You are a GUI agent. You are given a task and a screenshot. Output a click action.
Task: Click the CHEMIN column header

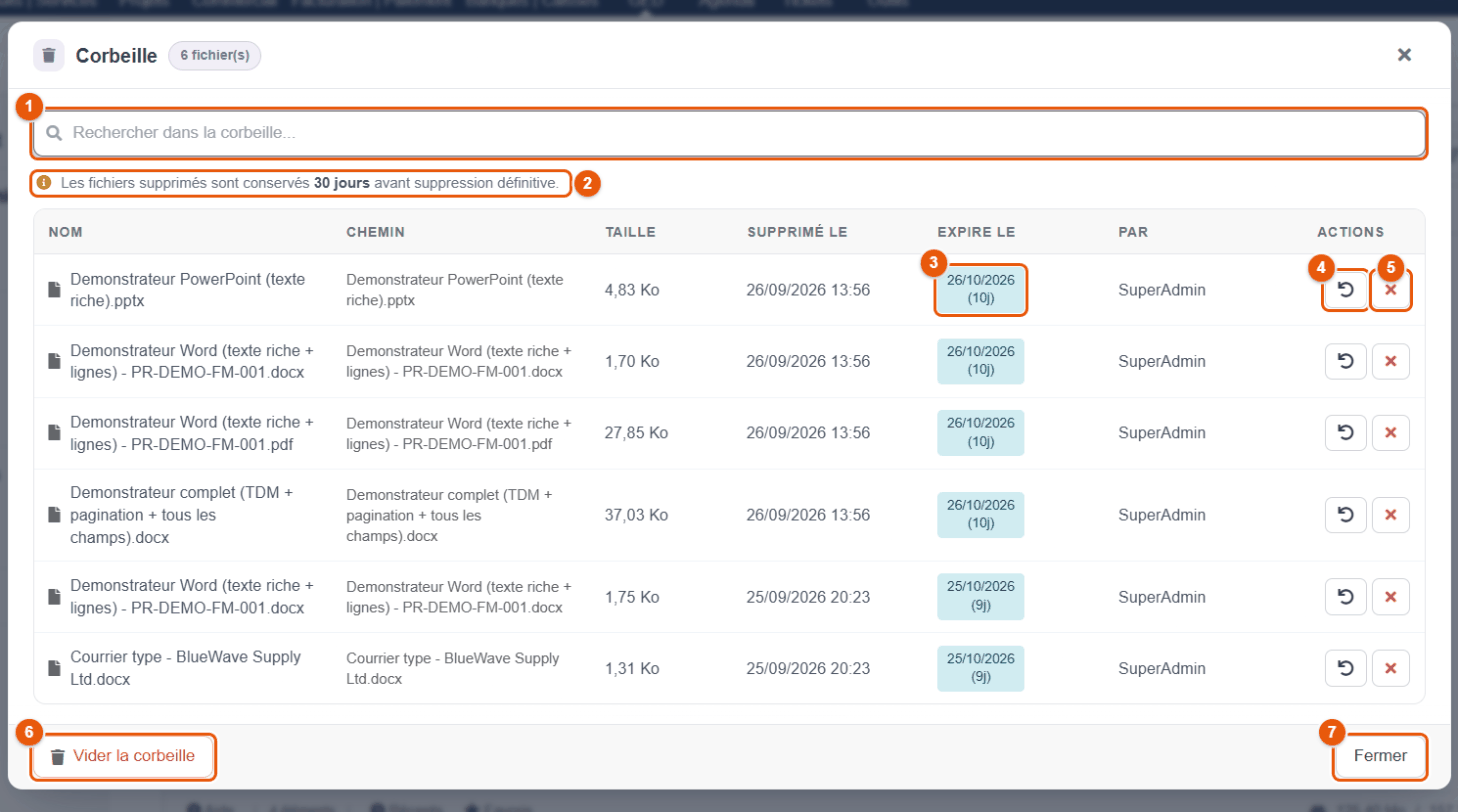tap(375, 232)
